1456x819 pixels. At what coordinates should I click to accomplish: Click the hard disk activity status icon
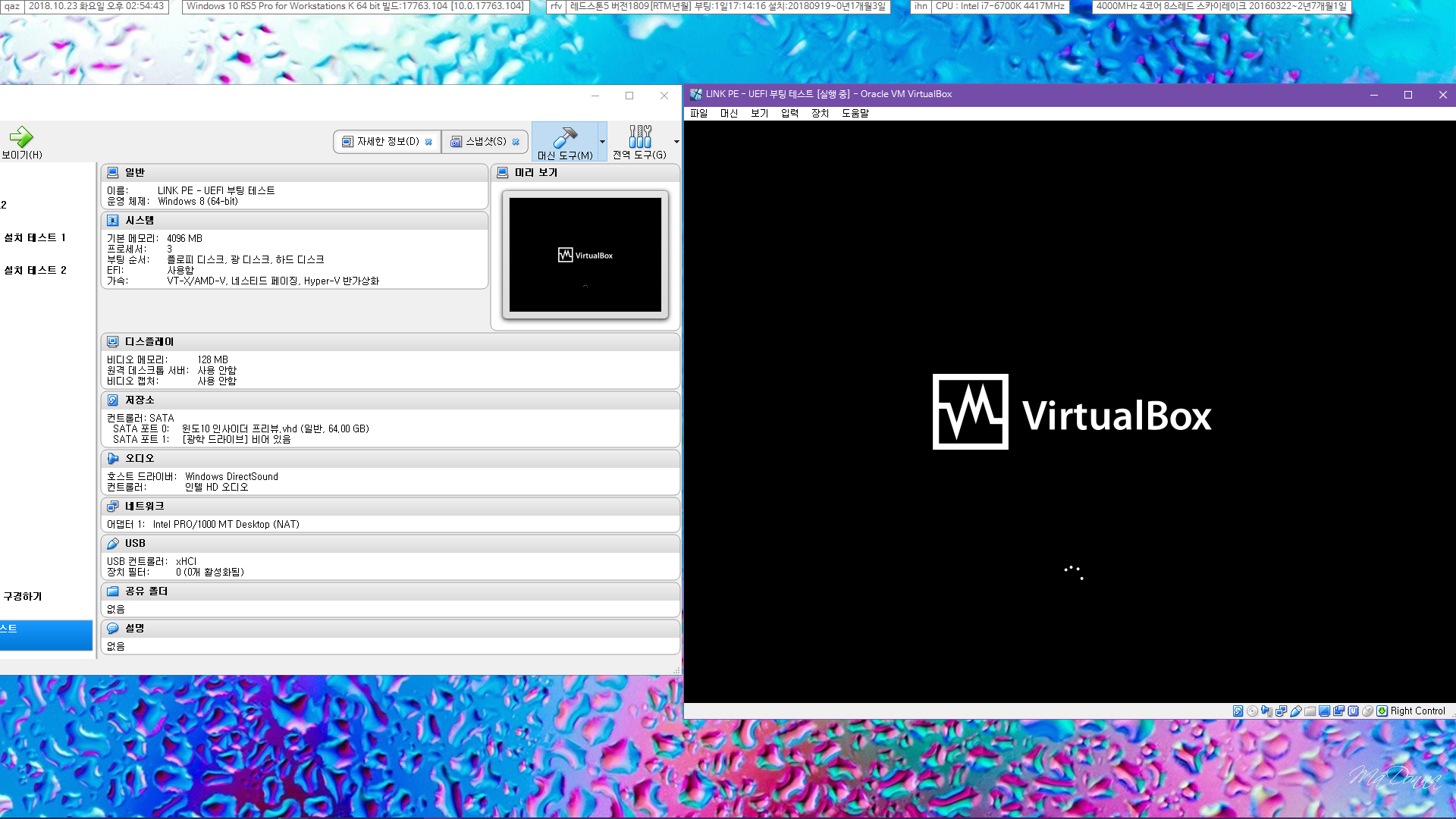tap(1238, 711)
